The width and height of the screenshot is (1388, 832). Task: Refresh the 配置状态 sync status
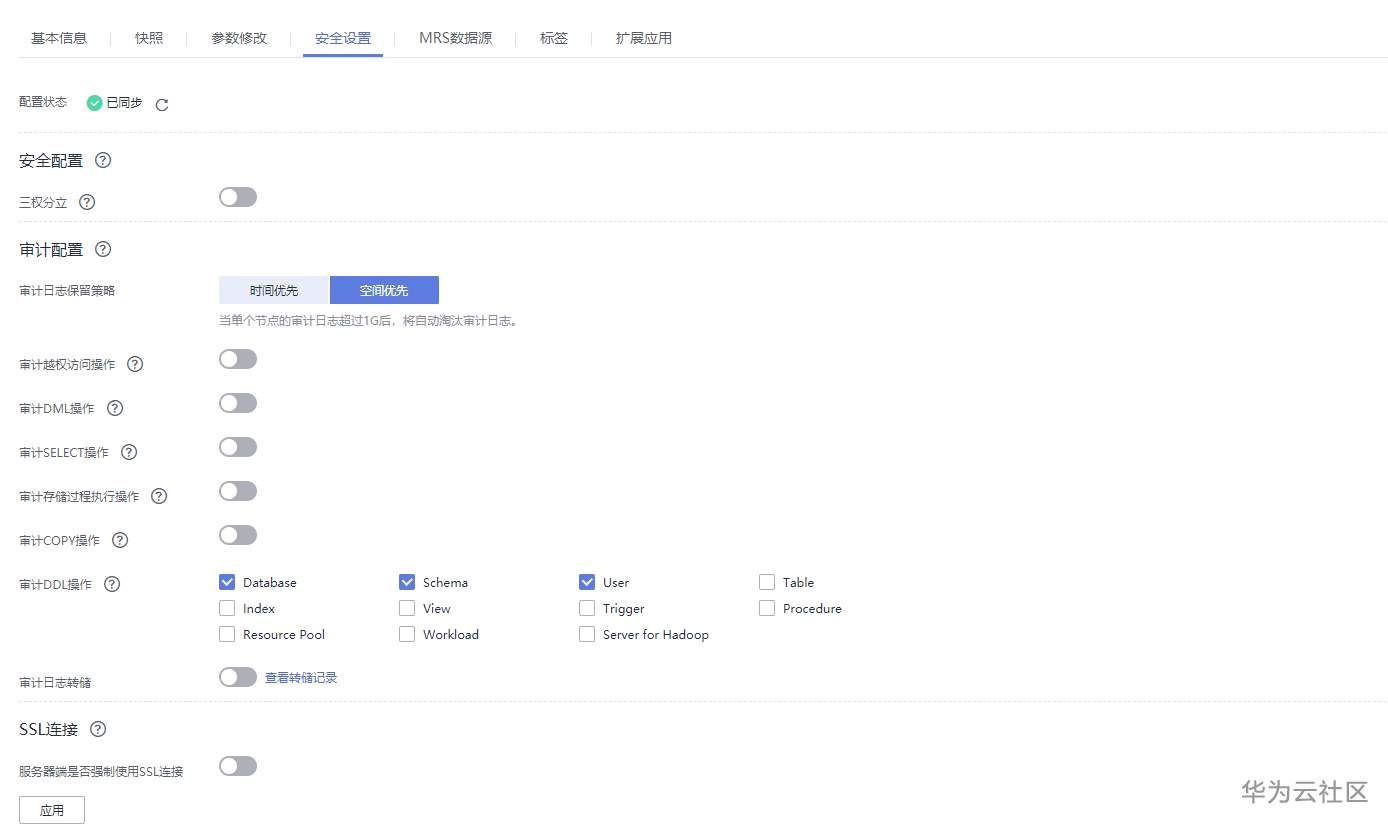pos(161,103)
